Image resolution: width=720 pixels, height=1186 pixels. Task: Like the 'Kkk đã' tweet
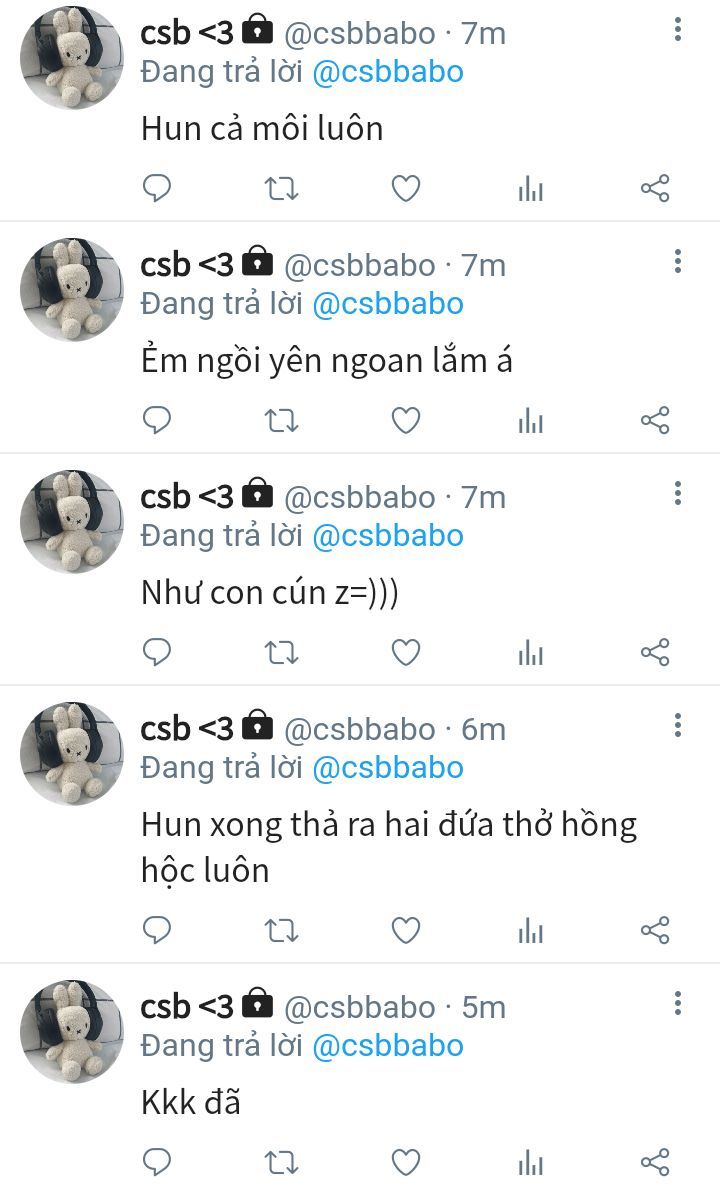[x=405, y=1163]
